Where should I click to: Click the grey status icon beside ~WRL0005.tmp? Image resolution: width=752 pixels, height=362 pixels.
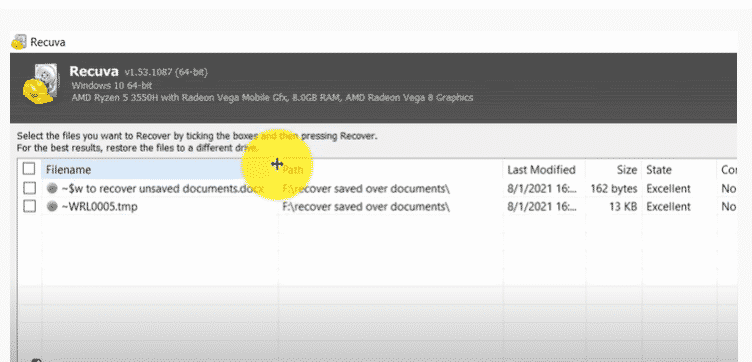[52, 207]
